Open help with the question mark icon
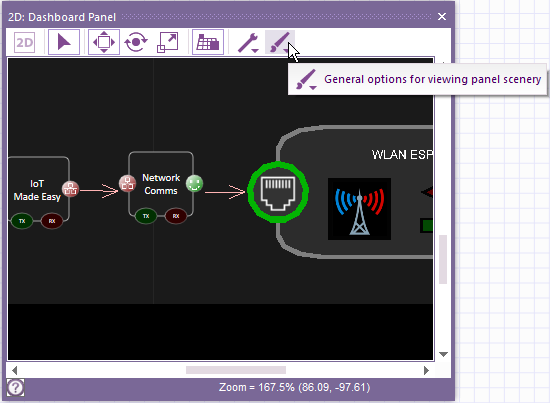This screenshot has width=550, height=403. point(15,388)
